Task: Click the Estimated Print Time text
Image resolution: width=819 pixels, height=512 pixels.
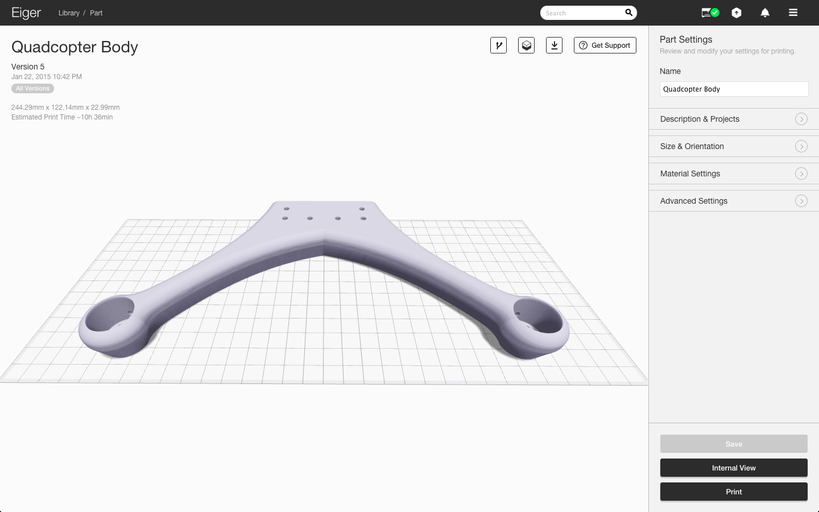Action: point(62,117)
